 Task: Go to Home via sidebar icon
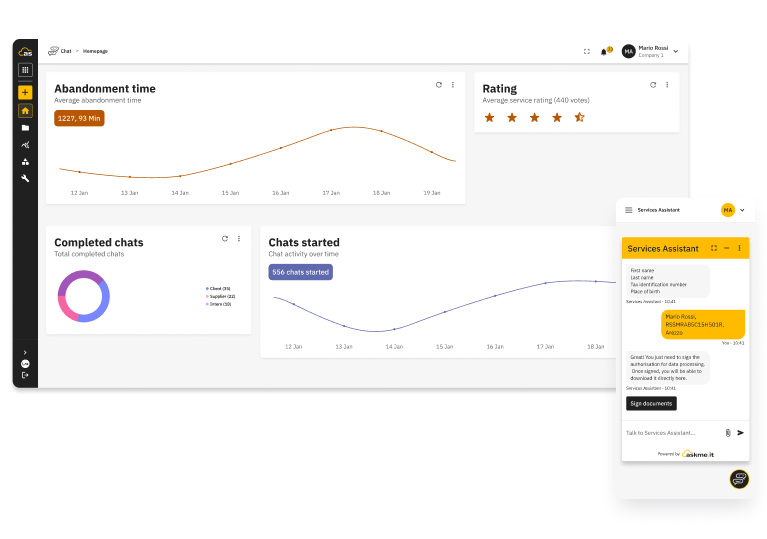pos(25,111)
